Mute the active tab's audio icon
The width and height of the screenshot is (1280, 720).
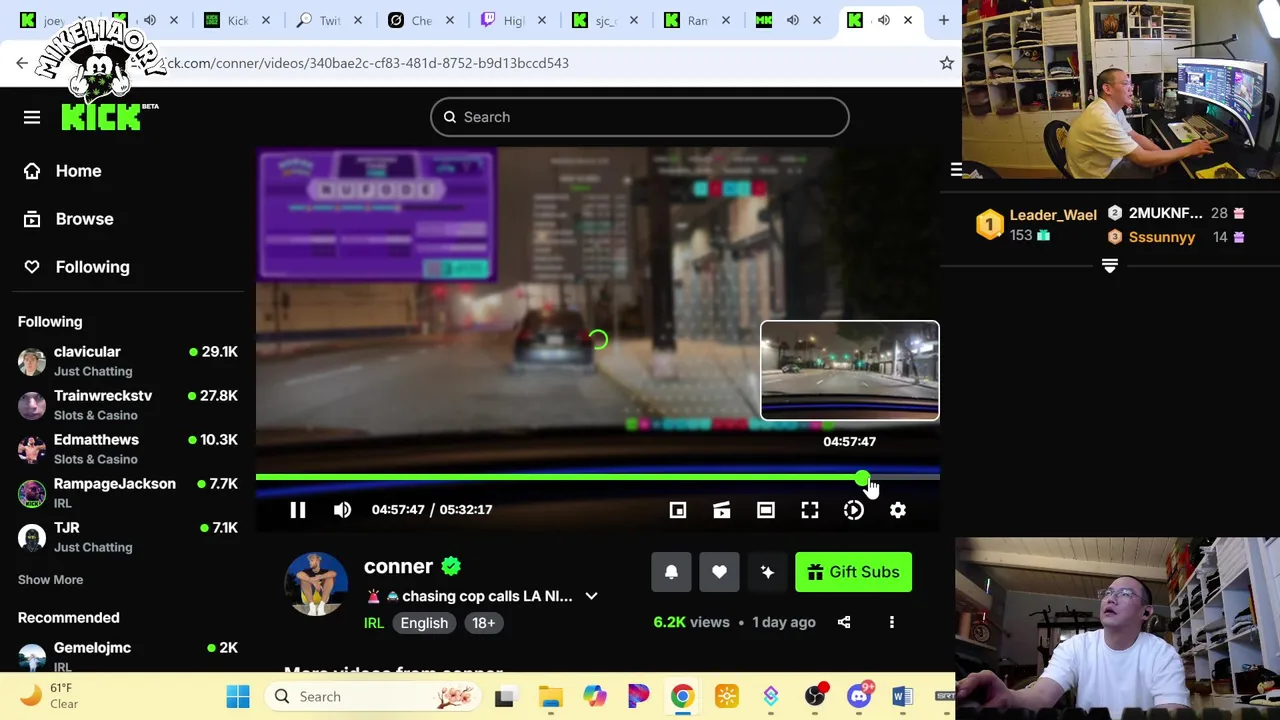[884, 20]
